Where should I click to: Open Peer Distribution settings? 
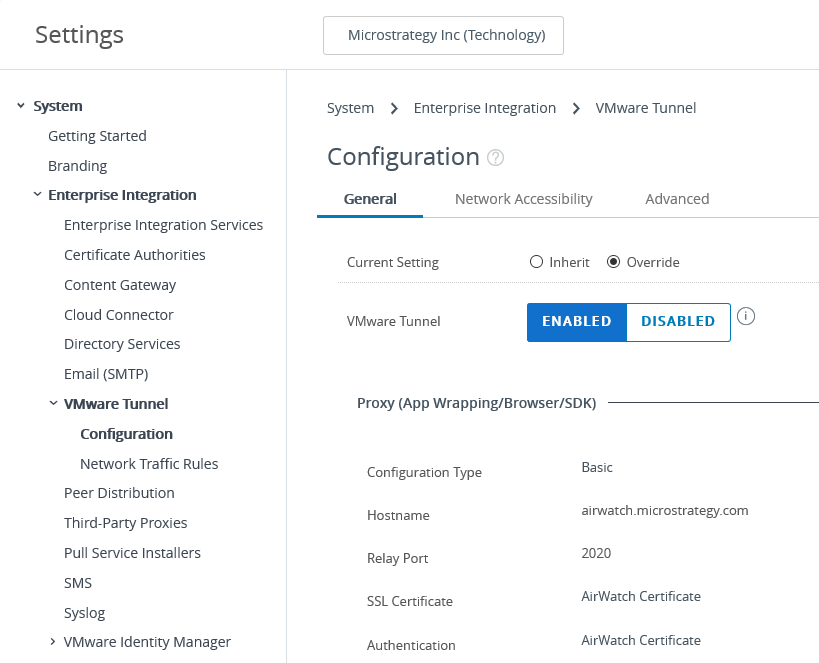point(119,493)
